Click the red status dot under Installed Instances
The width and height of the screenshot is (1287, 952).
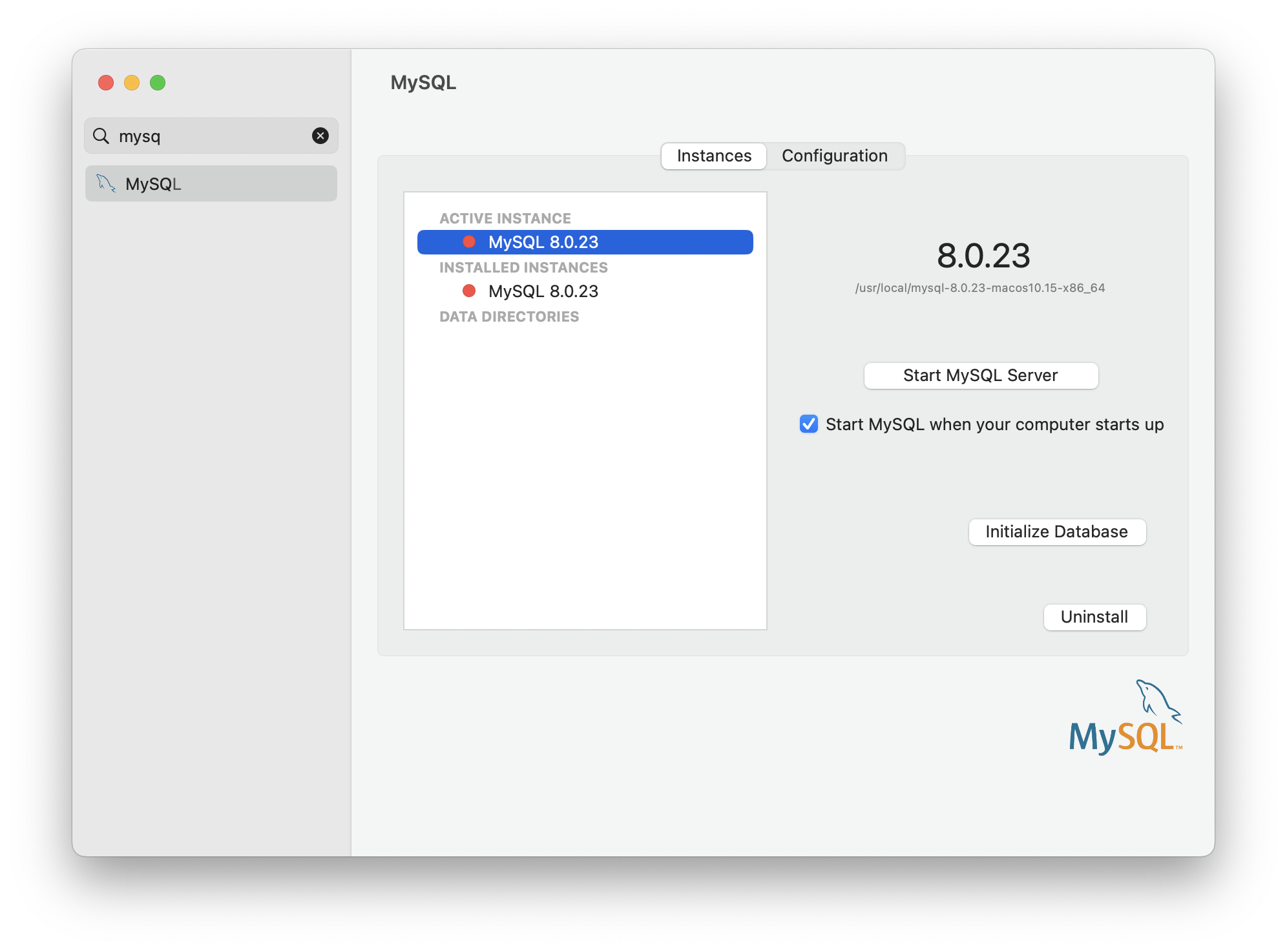(x=469, y=291)
